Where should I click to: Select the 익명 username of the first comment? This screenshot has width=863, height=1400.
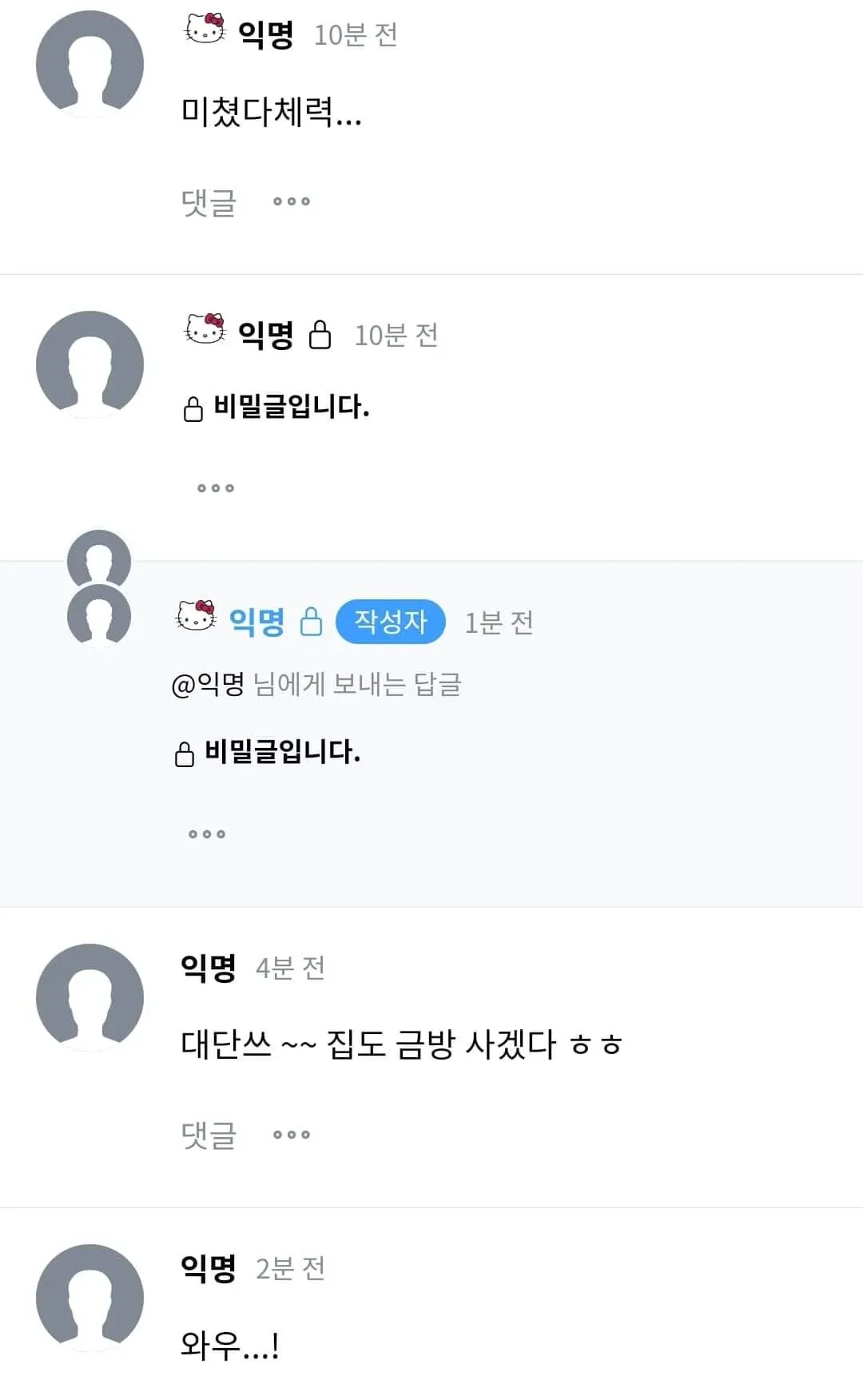click(x=268, y=32)
